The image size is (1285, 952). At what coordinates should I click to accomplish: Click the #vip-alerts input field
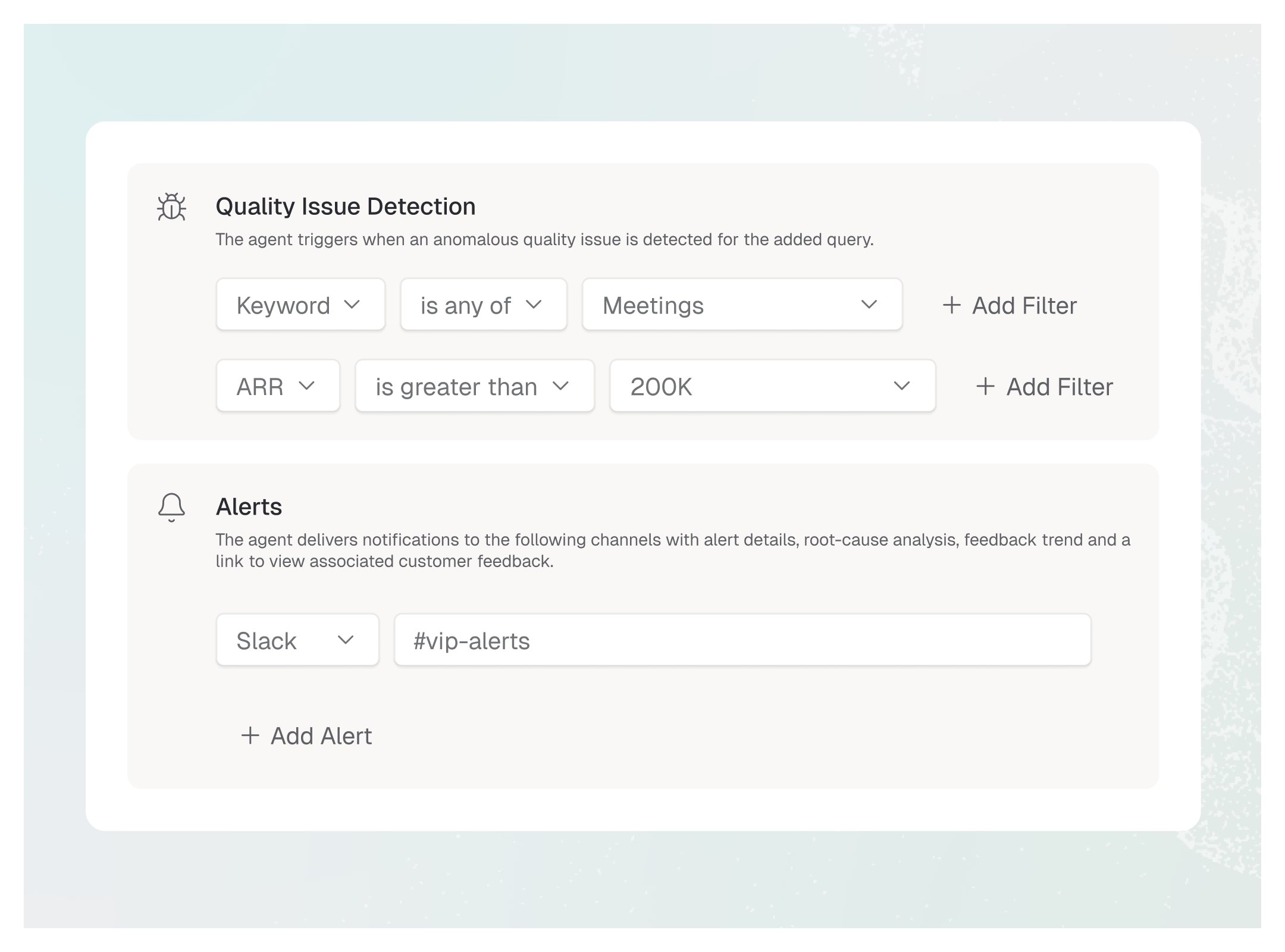point(742,640)
